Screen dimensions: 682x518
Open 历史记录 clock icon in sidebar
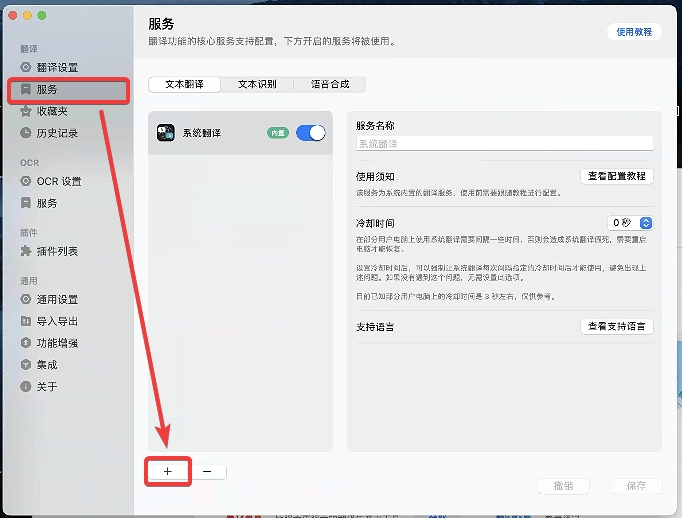pos(26,133)
